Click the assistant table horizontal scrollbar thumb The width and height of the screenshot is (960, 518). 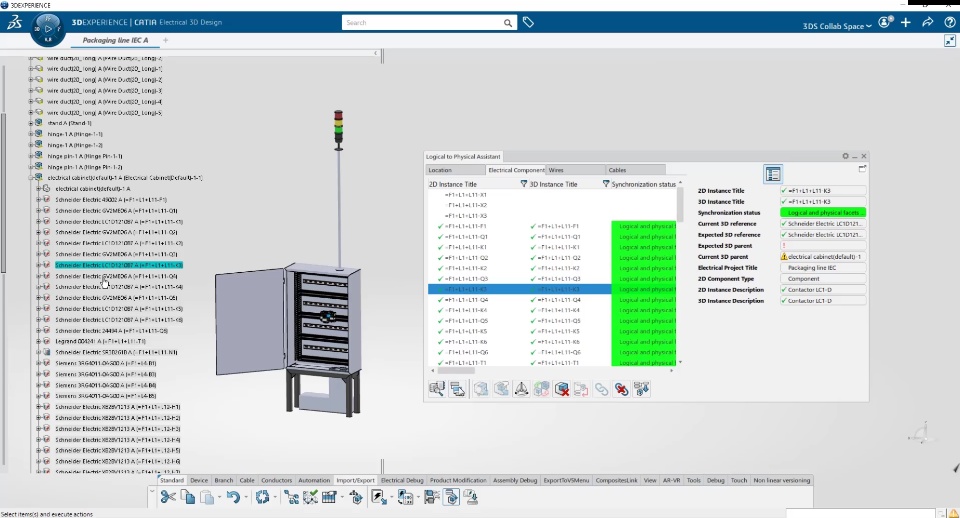coord(456,370)
